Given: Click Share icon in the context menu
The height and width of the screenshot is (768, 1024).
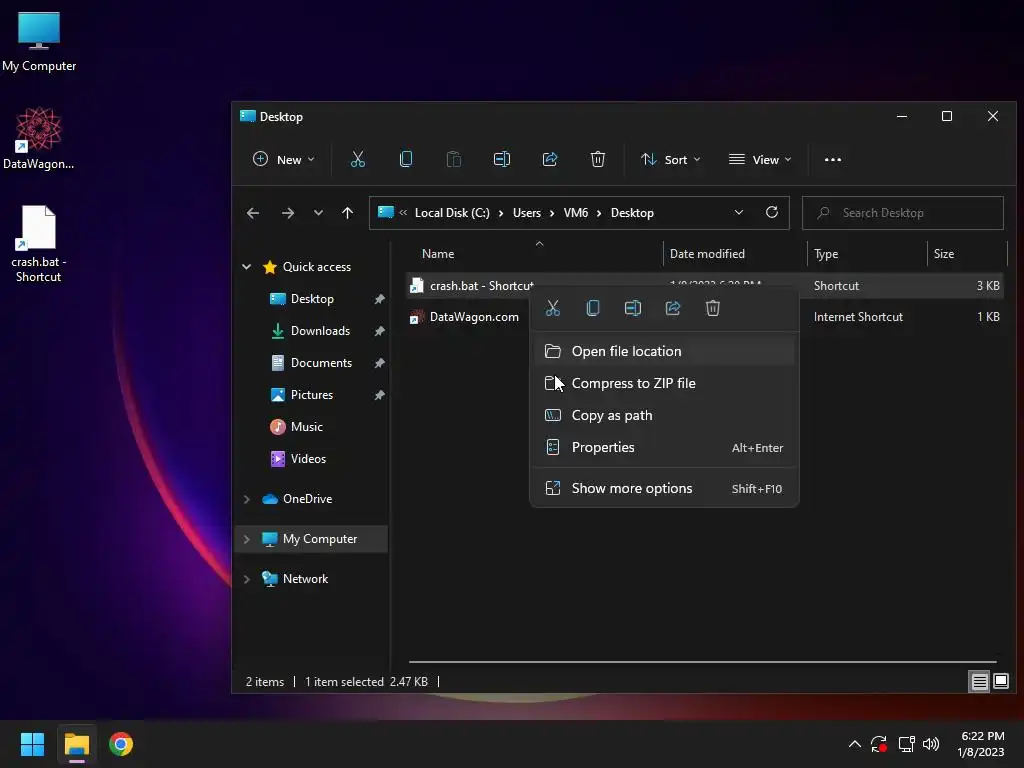Looking at the screenshot, I should click(673, 308).
